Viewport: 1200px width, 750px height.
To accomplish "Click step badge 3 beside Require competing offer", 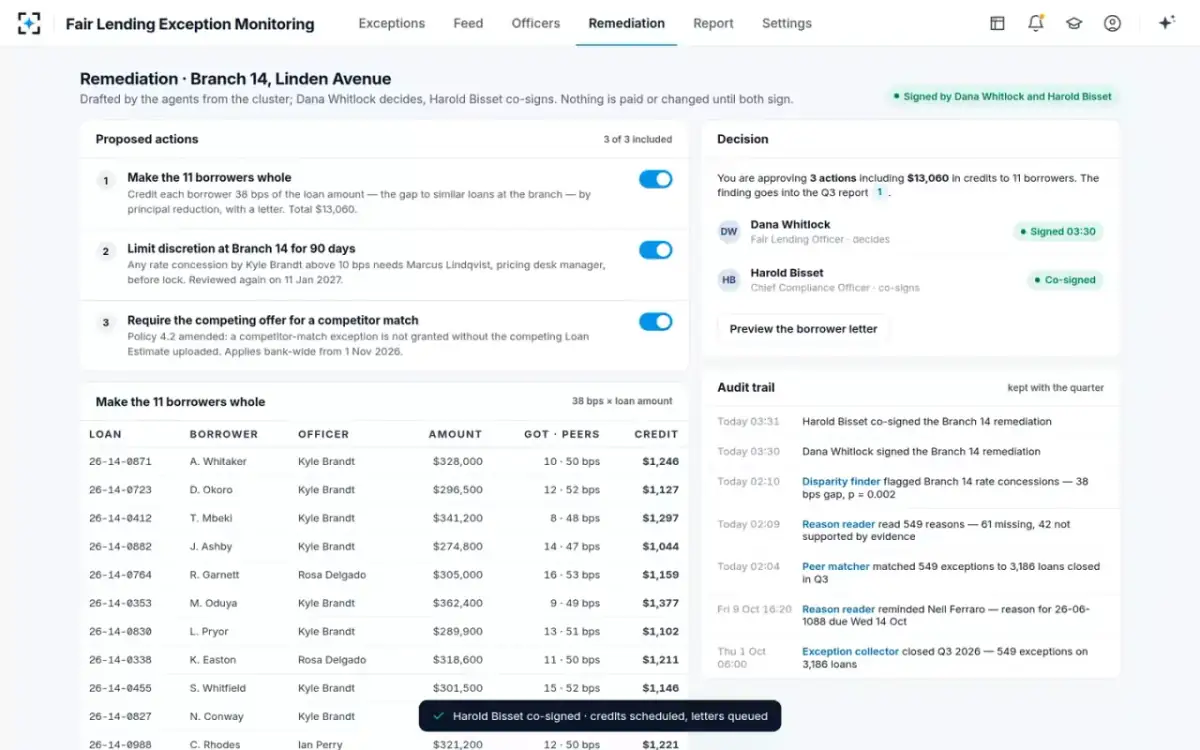I will 106,323.
